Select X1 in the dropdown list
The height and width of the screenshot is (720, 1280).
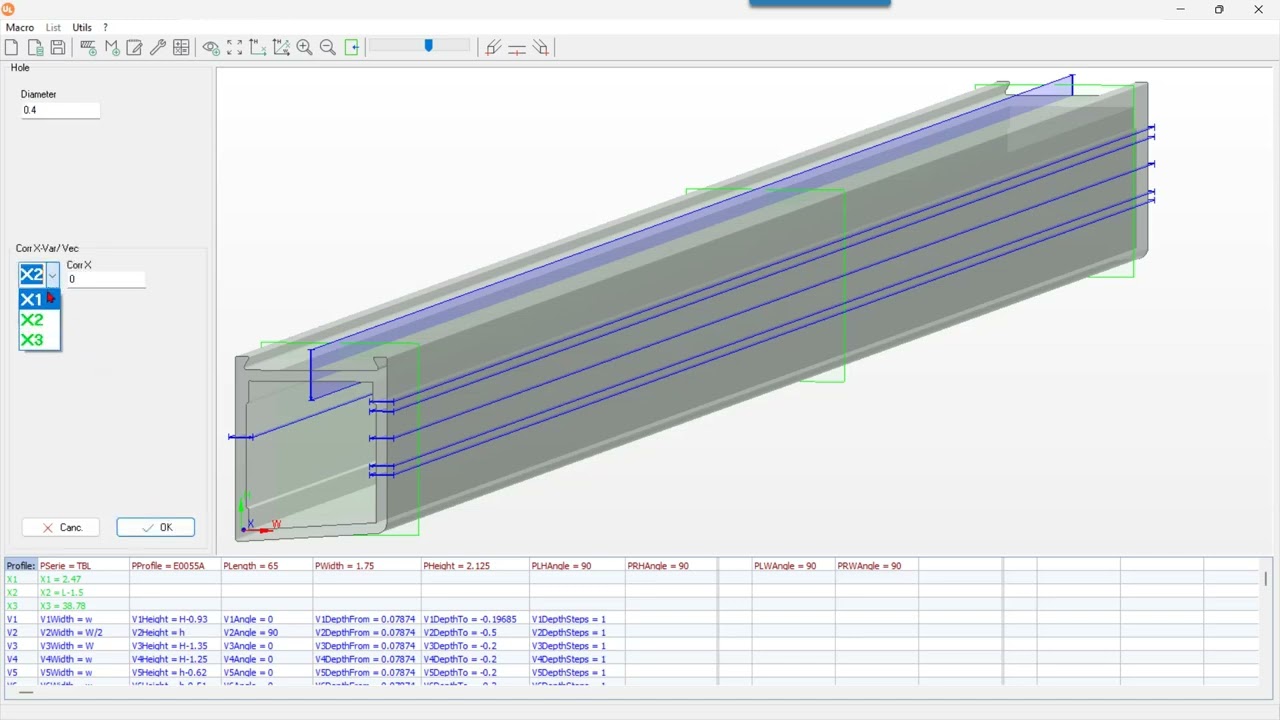point(39,299)
